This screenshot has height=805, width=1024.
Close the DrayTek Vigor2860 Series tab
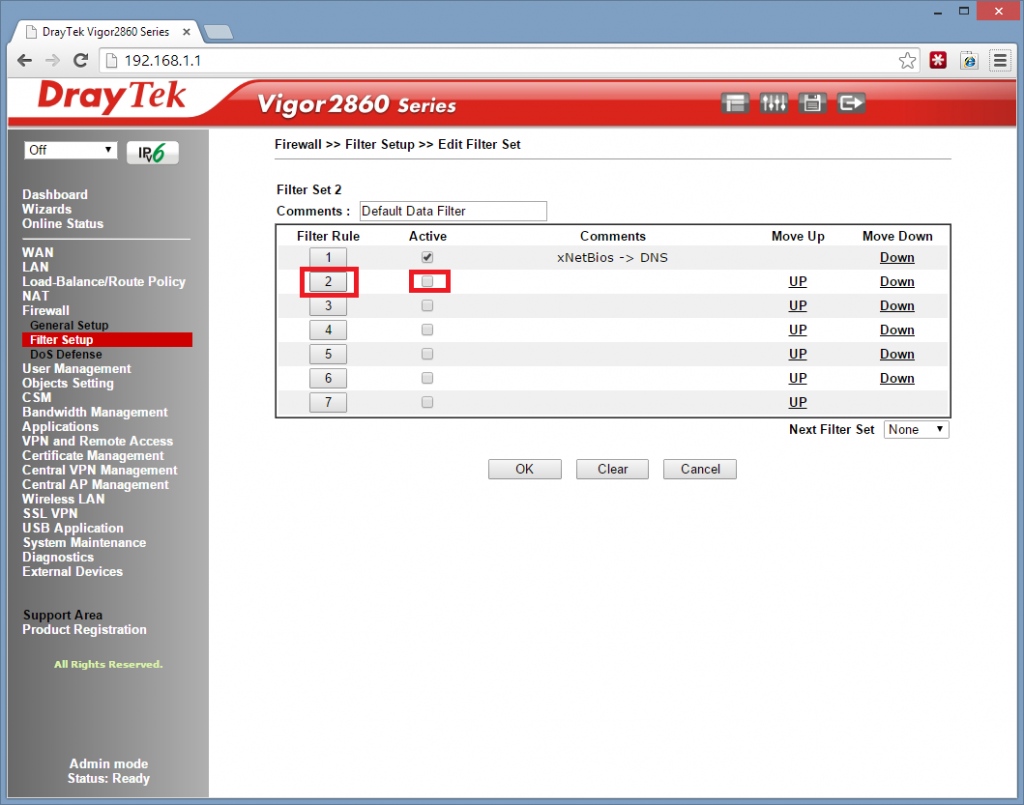[x=186, y=31]
